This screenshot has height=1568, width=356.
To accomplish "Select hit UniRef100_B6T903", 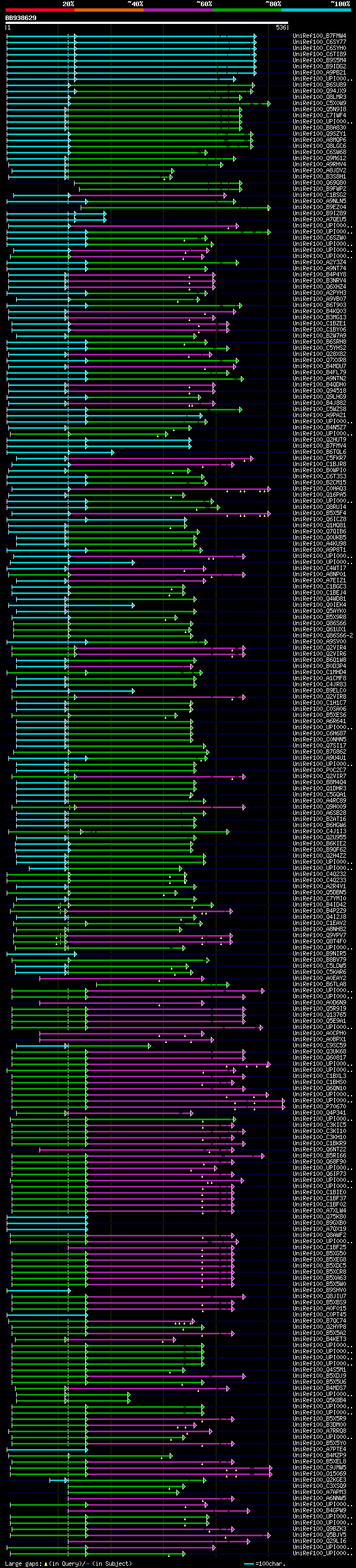I will [319, 305].
